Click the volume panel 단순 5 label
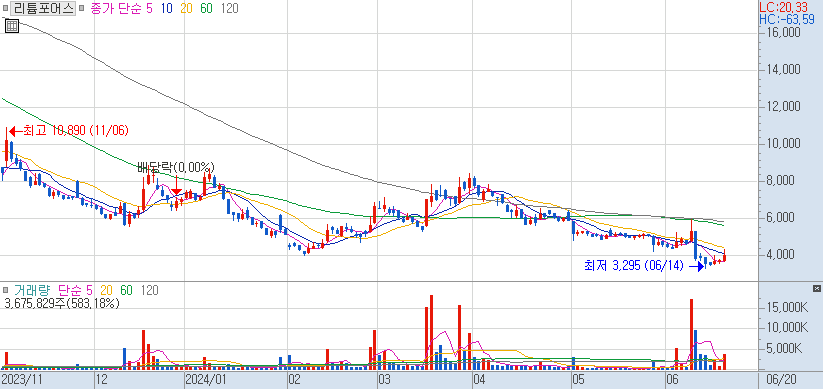The image size is (823, 389). 75,290
